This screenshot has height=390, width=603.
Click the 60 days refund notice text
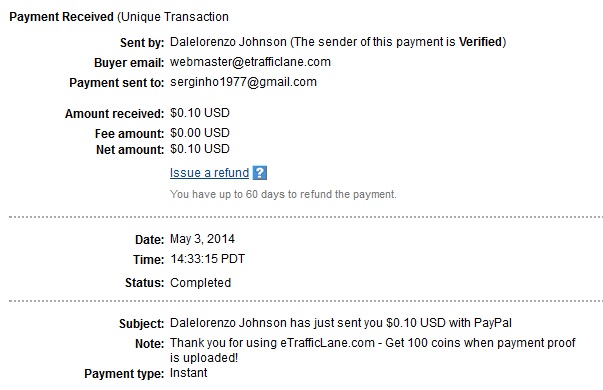tap(283, 194)
